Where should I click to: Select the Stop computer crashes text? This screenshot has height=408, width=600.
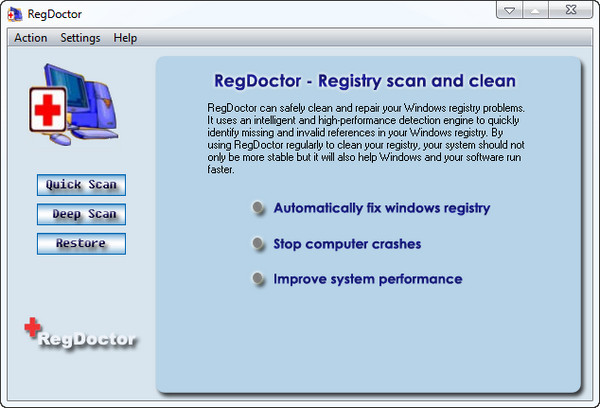(x=347, y=244)
